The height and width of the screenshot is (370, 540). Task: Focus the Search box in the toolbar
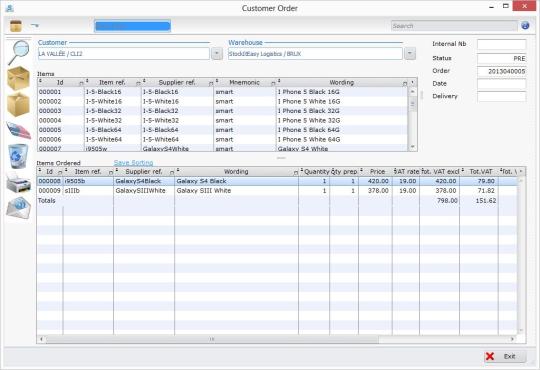tap(454, 26)
